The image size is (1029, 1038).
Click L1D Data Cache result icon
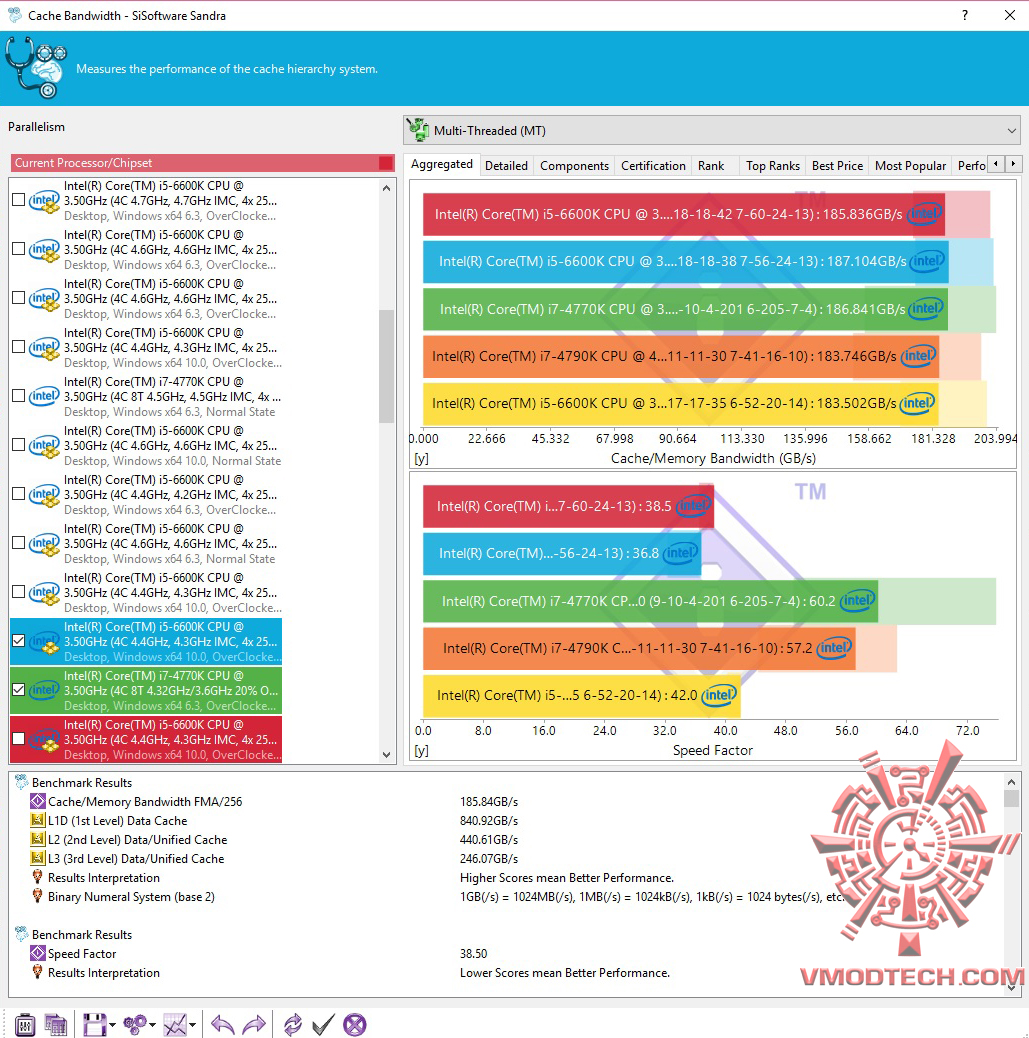[x=38, y=820]
